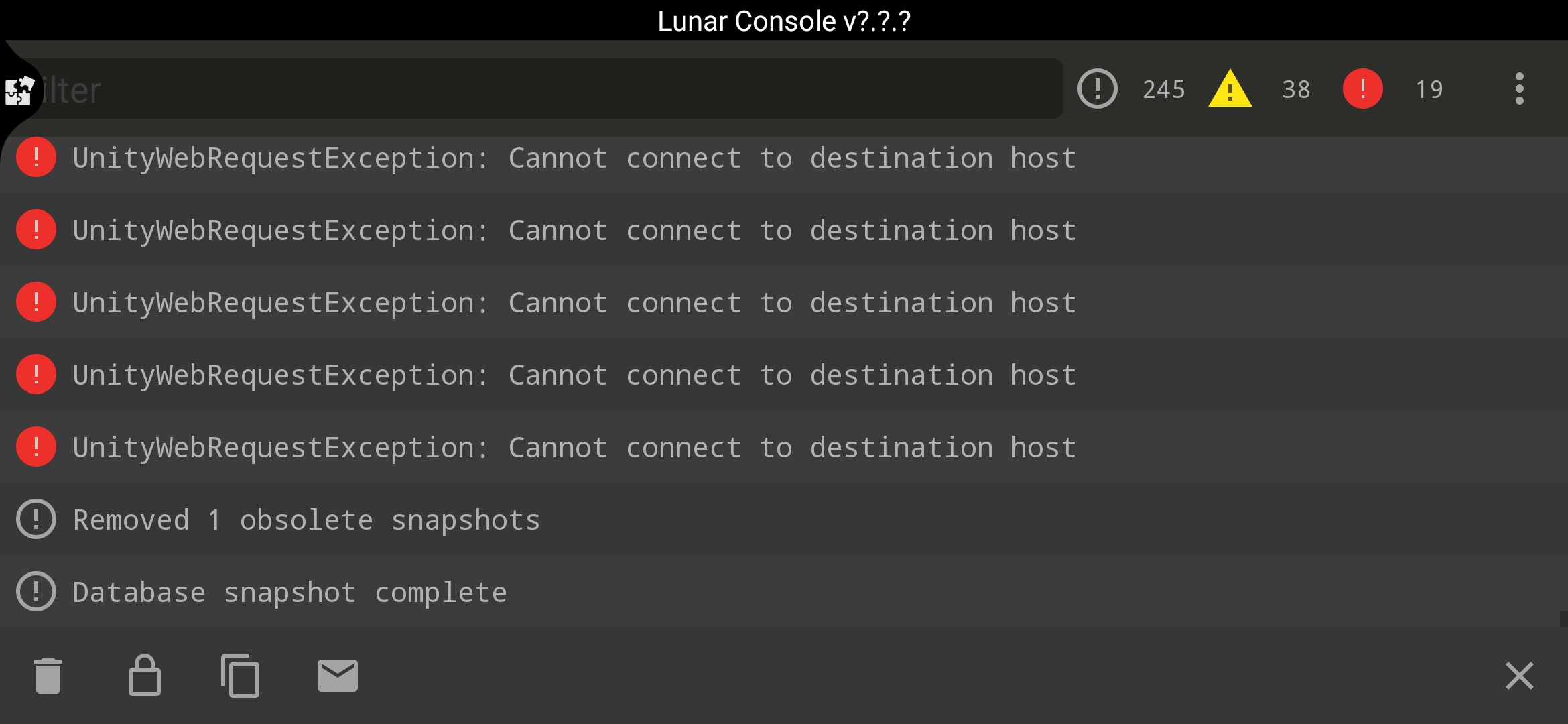Image resolution: width=1568 pixels, height=724 pixels.
Task: Toggle warning messages filter showing 38
Action: pyautogui.click(x=1260, y=88)
